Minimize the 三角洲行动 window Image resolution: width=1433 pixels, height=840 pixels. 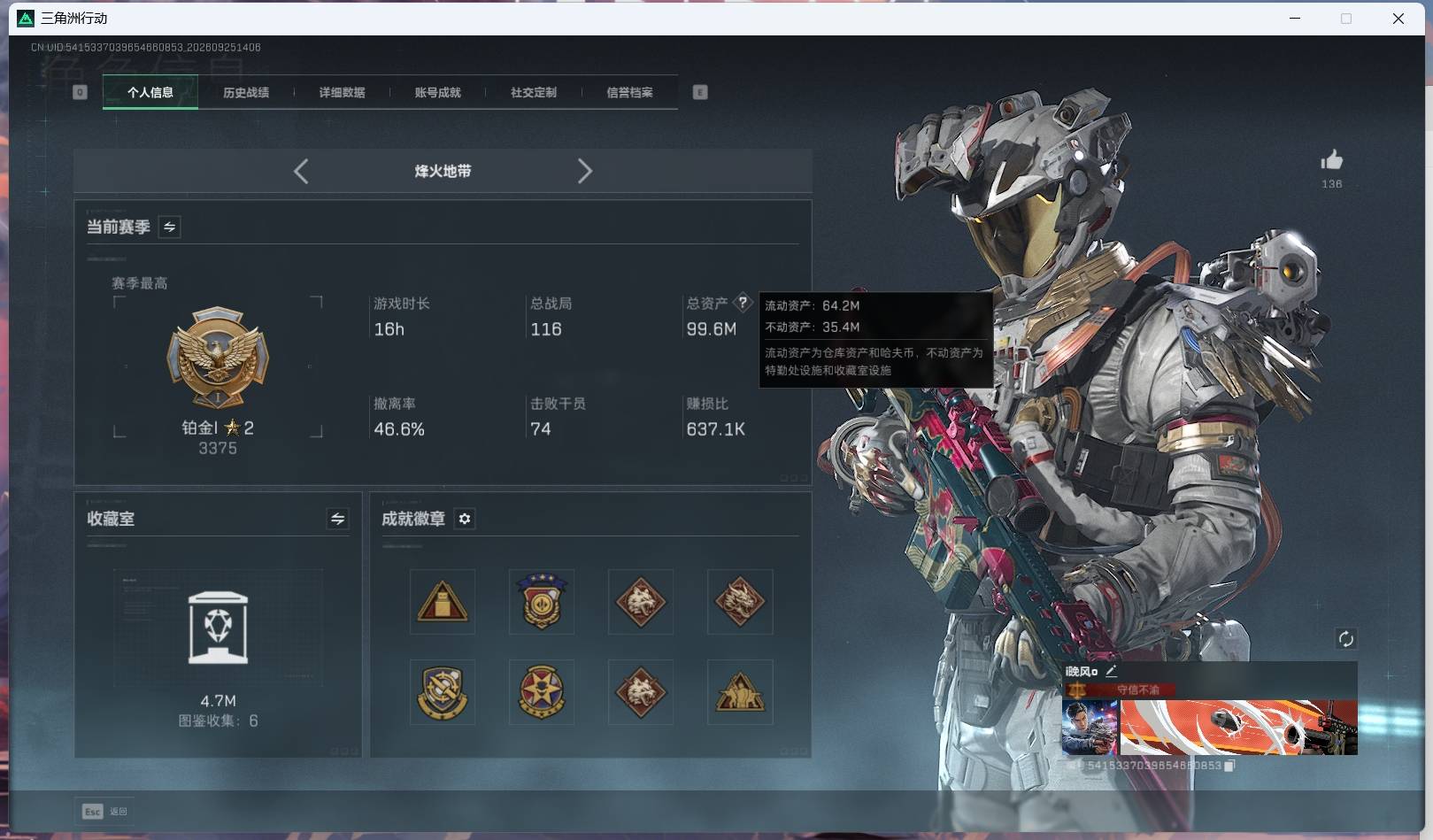(x=1295, y=18)
